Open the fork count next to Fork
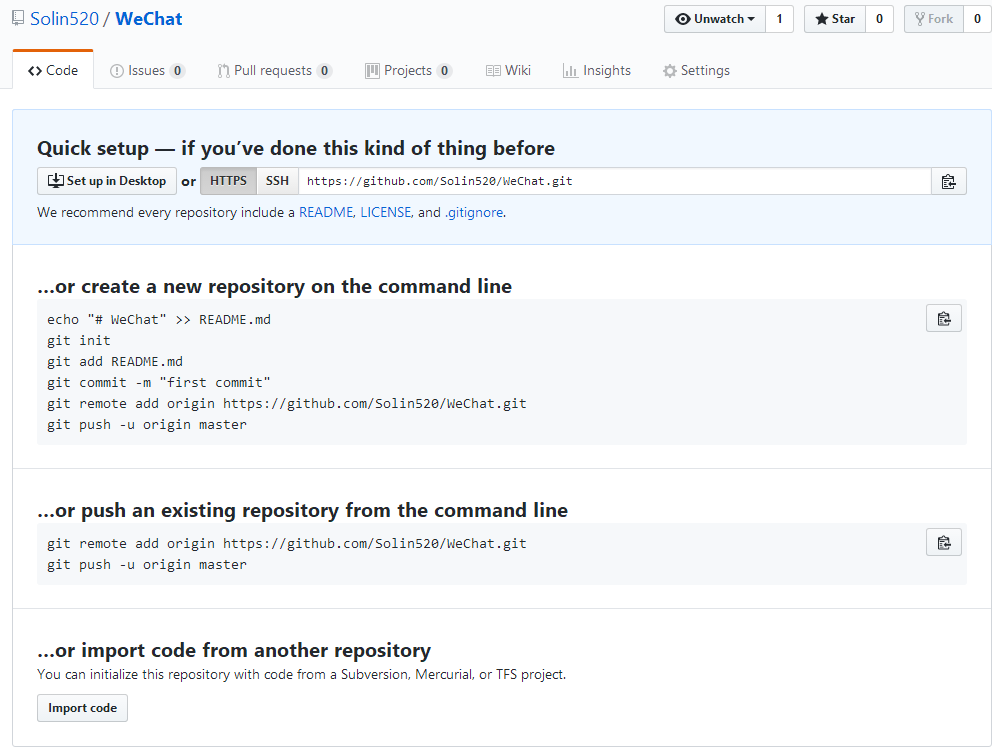 [x=977, y=19]
